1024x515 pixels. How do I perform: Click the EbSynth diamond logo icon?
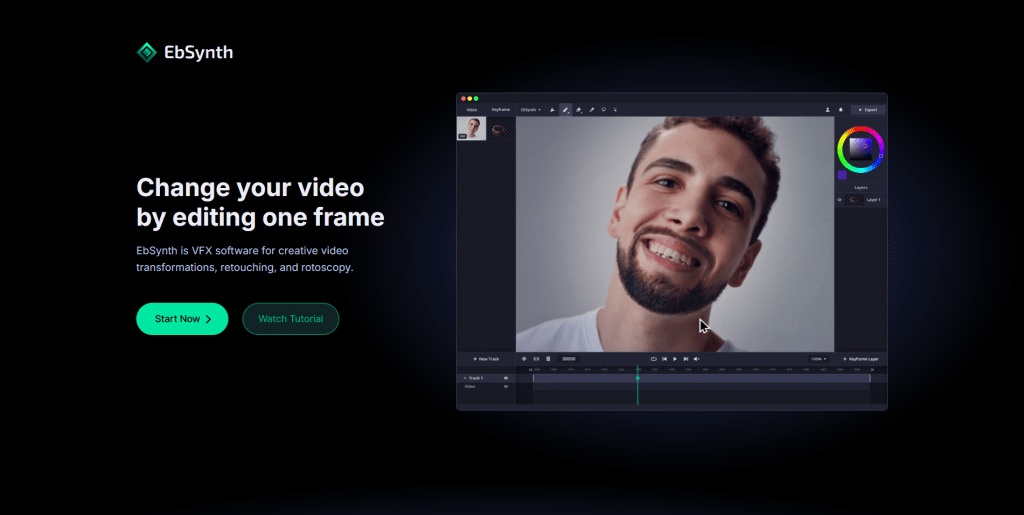point(146,52)
